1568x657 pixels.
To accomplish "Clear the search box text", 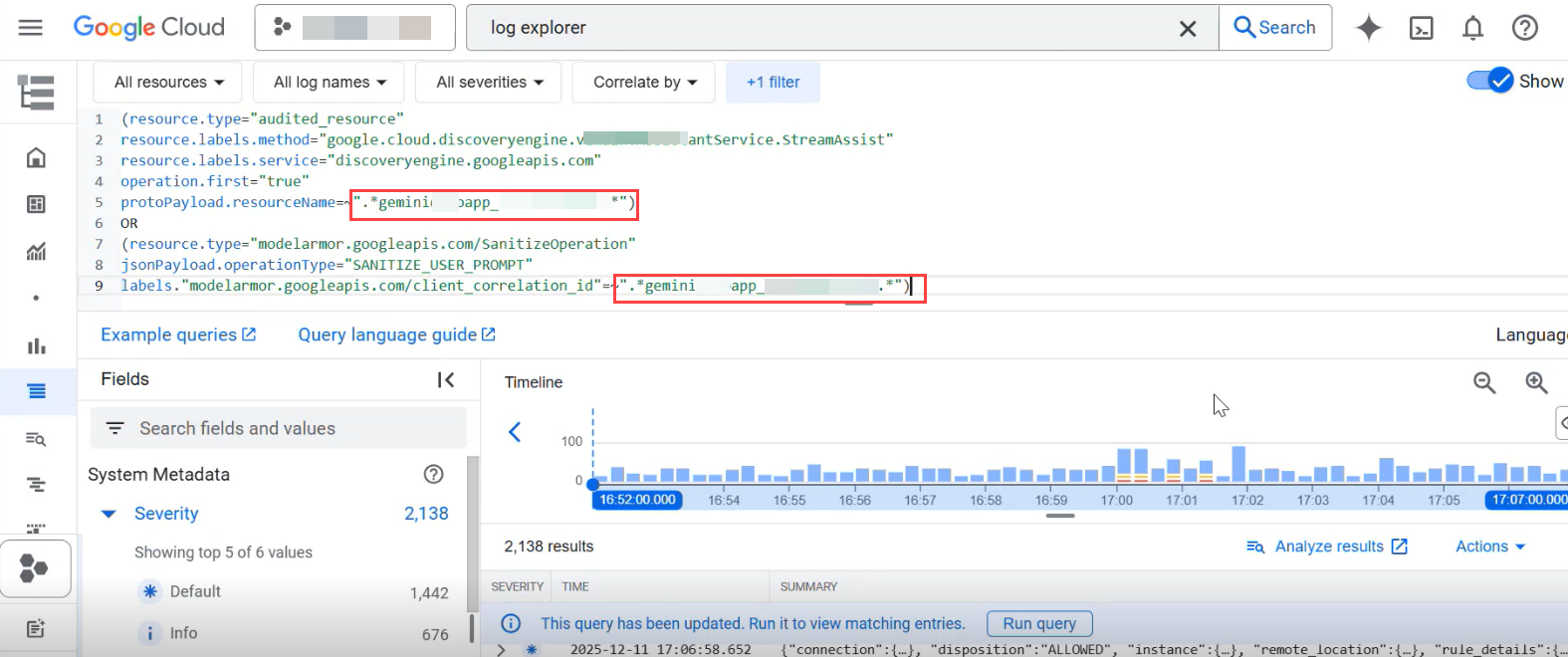I will click(1188, 29).
